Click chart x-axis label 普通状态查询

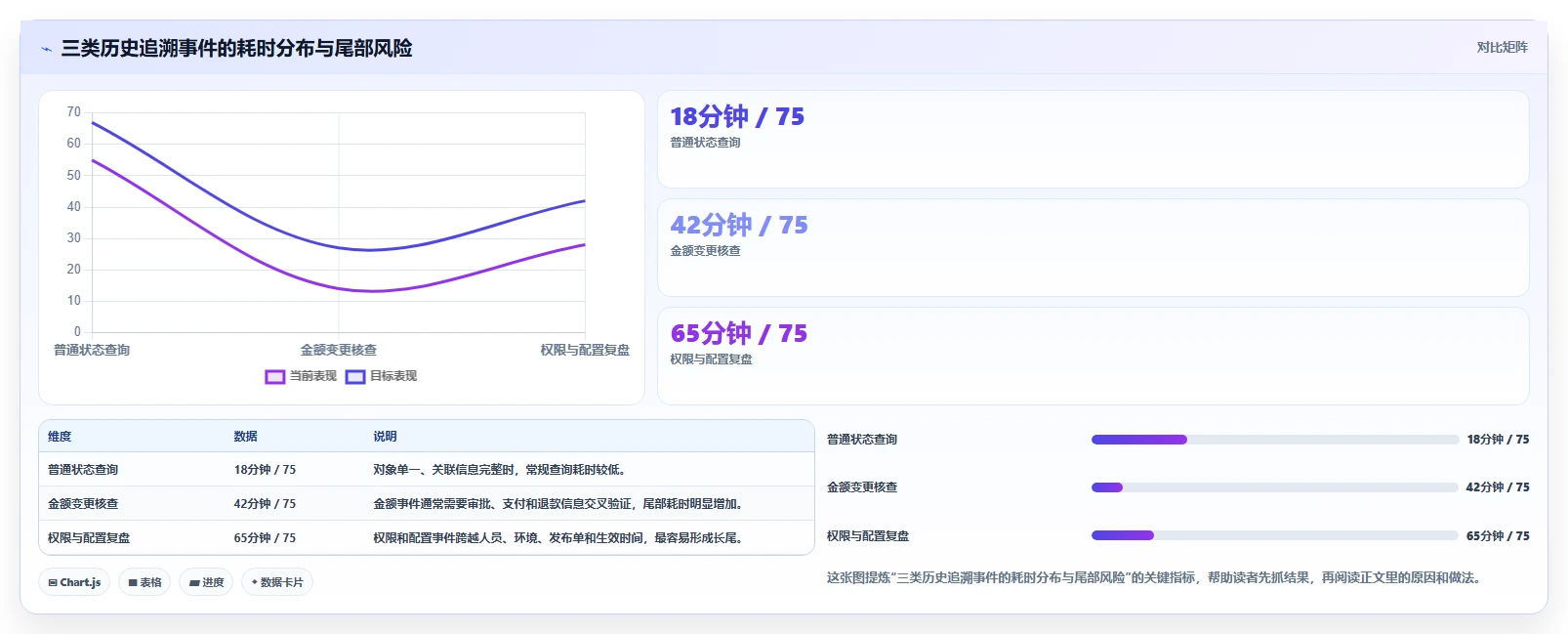click(92, 350)
